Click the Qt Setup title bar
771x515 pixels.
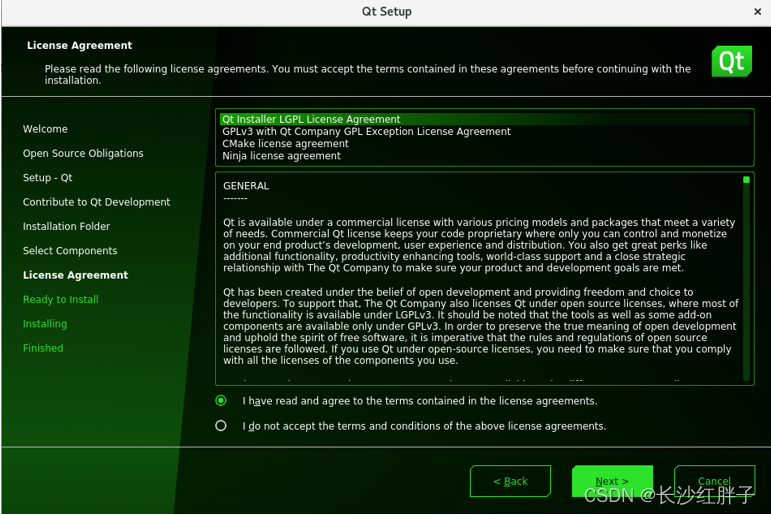point(386,12)
